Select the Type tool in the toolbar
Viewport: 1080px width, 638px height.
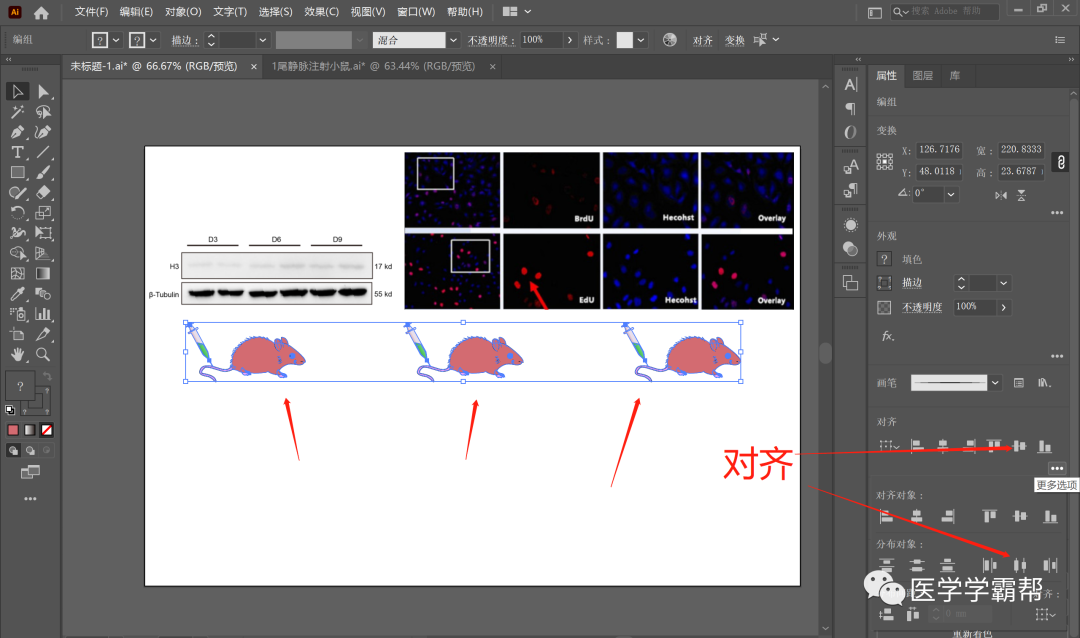pos(18,153)
